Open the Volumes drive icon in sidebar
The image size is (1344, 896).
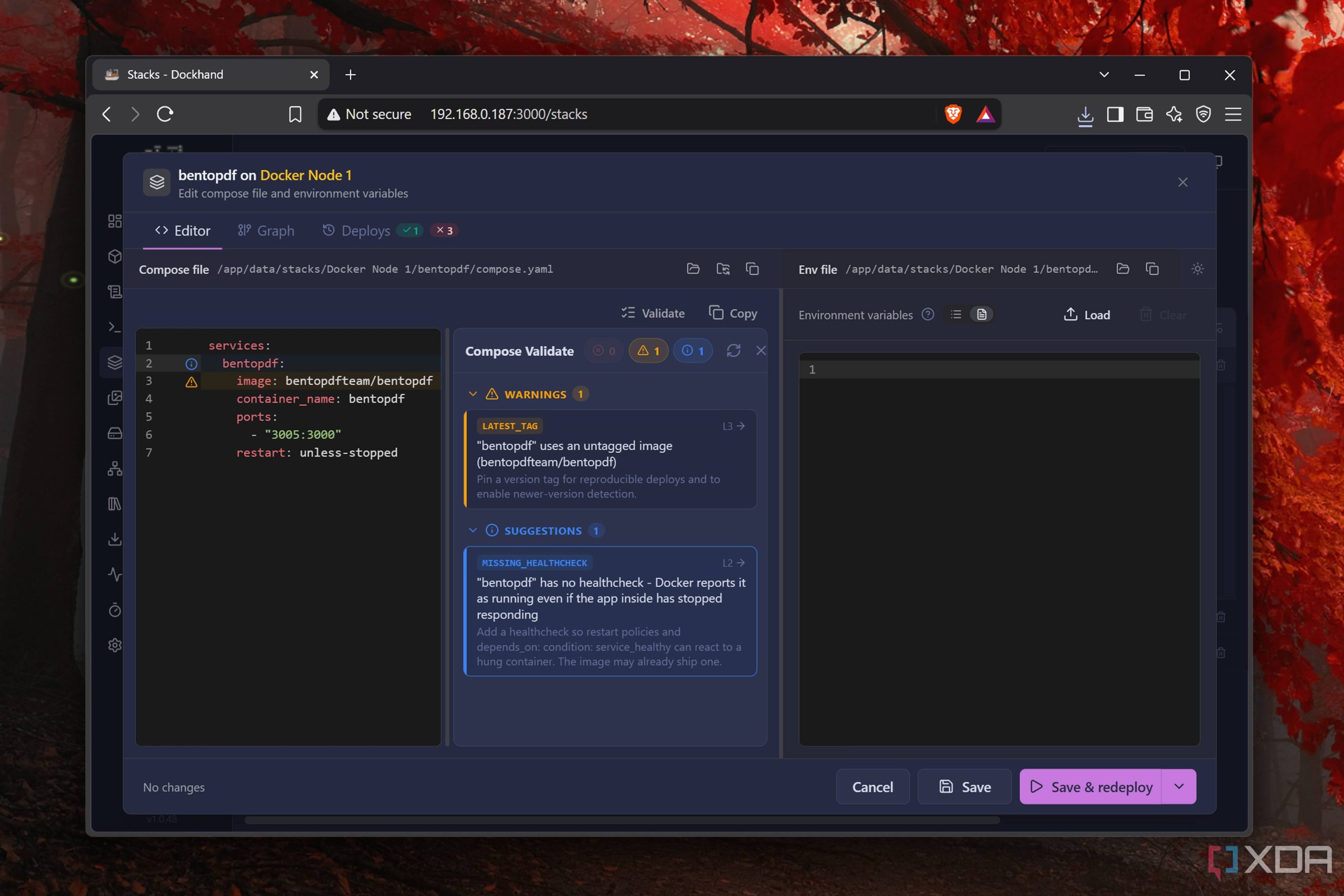click(114, 433)
